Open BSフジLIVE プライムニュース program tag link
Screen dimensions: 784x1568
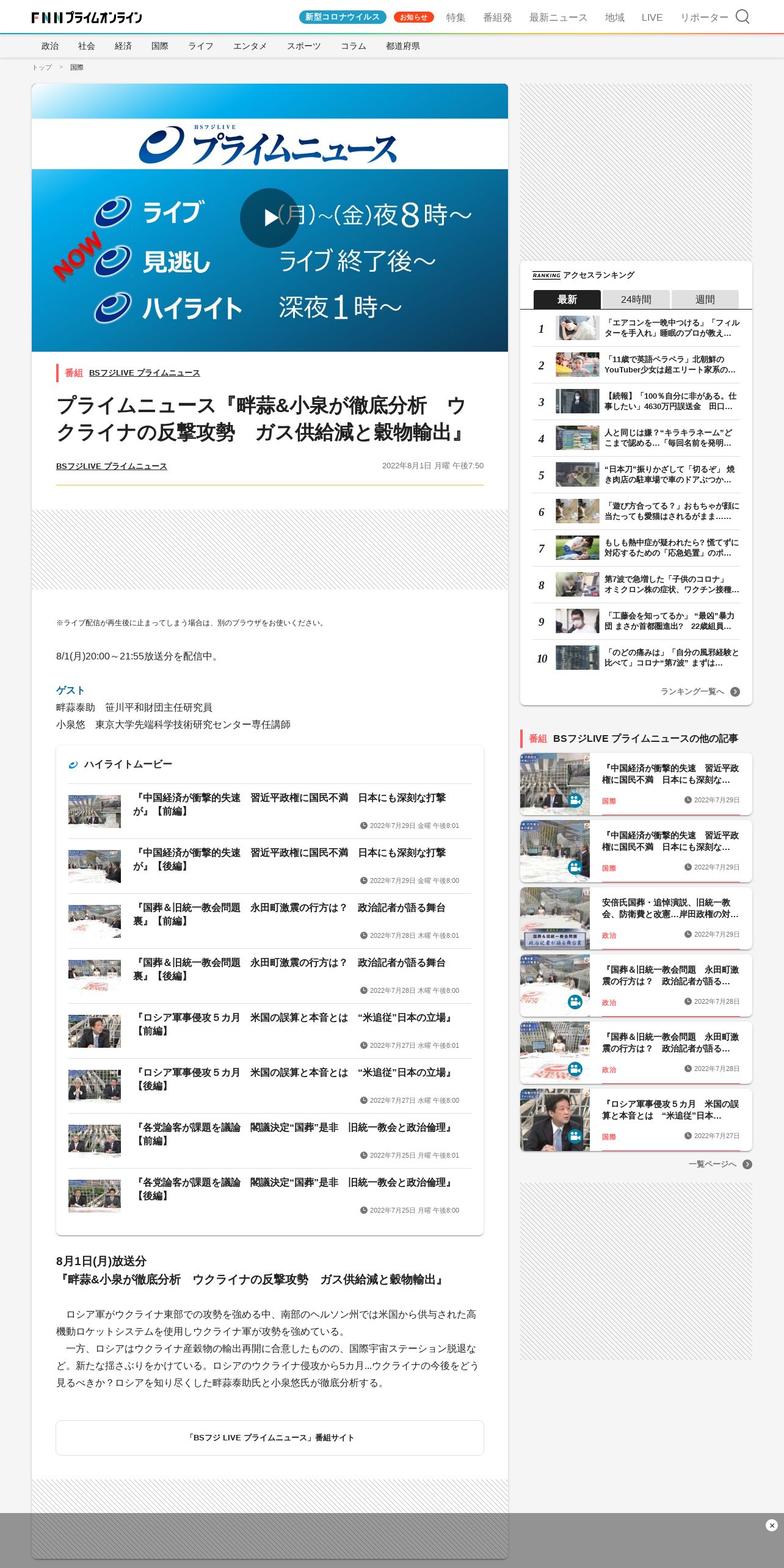pyautogui.click(x=145, y=372)
